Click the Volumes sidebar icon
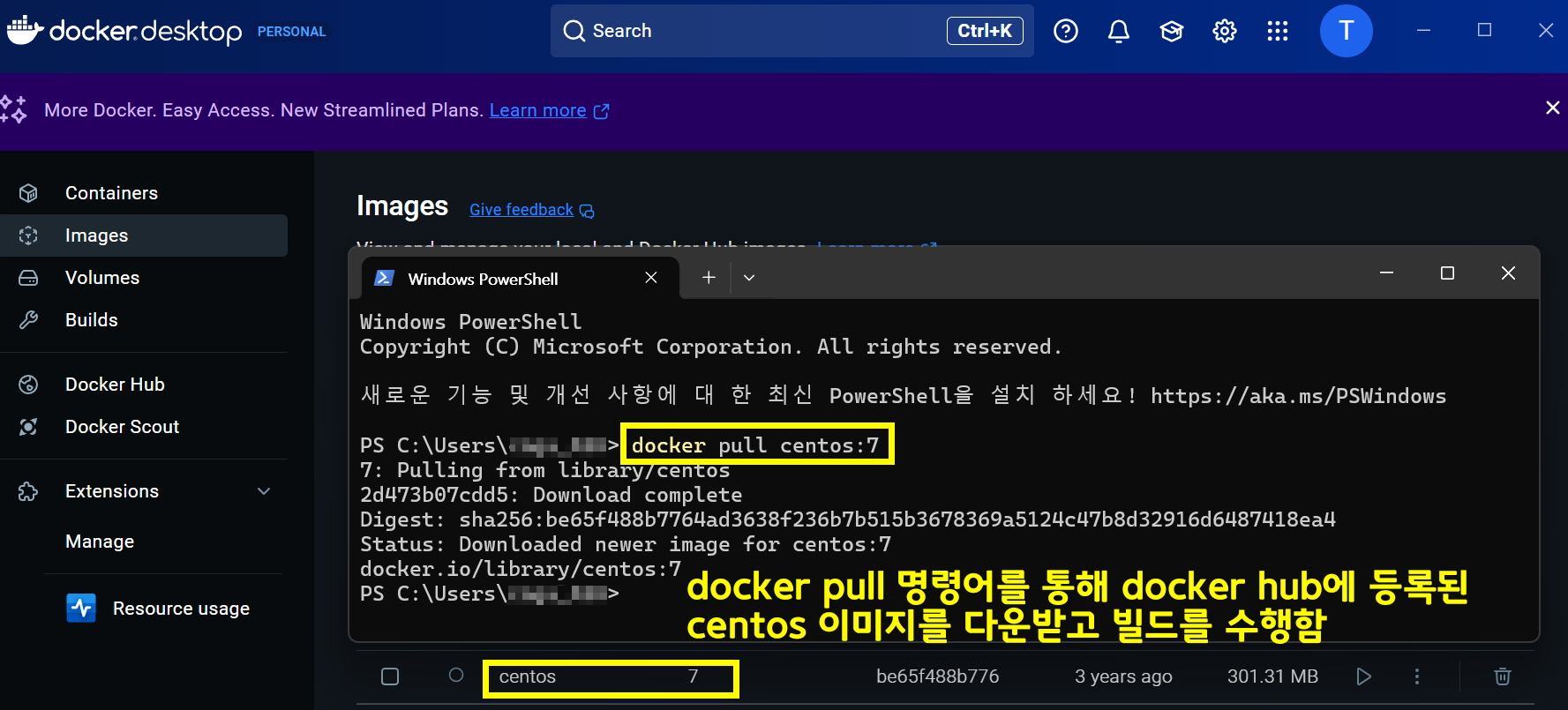 coord(28,278)
